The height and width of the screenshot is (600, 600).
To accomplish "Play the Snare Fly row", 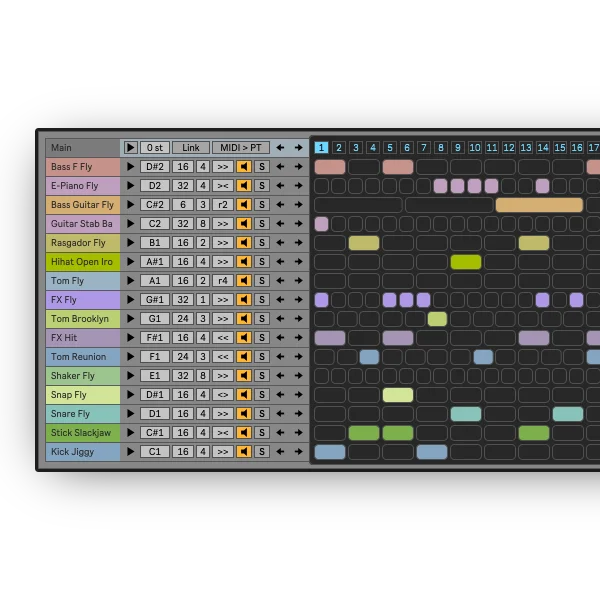I will point(130,414).
